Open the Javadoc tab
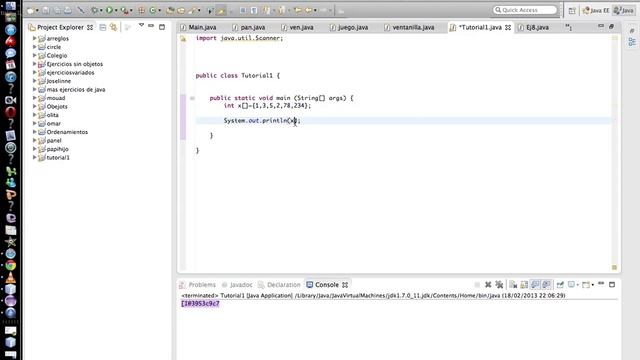 coord(237,284)
